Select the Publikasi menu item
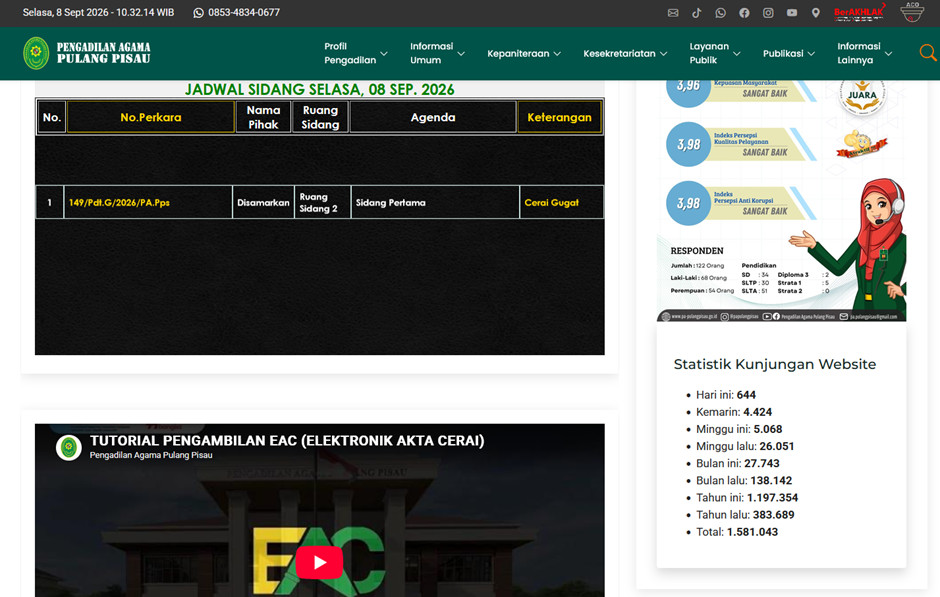 [x=788, y=53]
